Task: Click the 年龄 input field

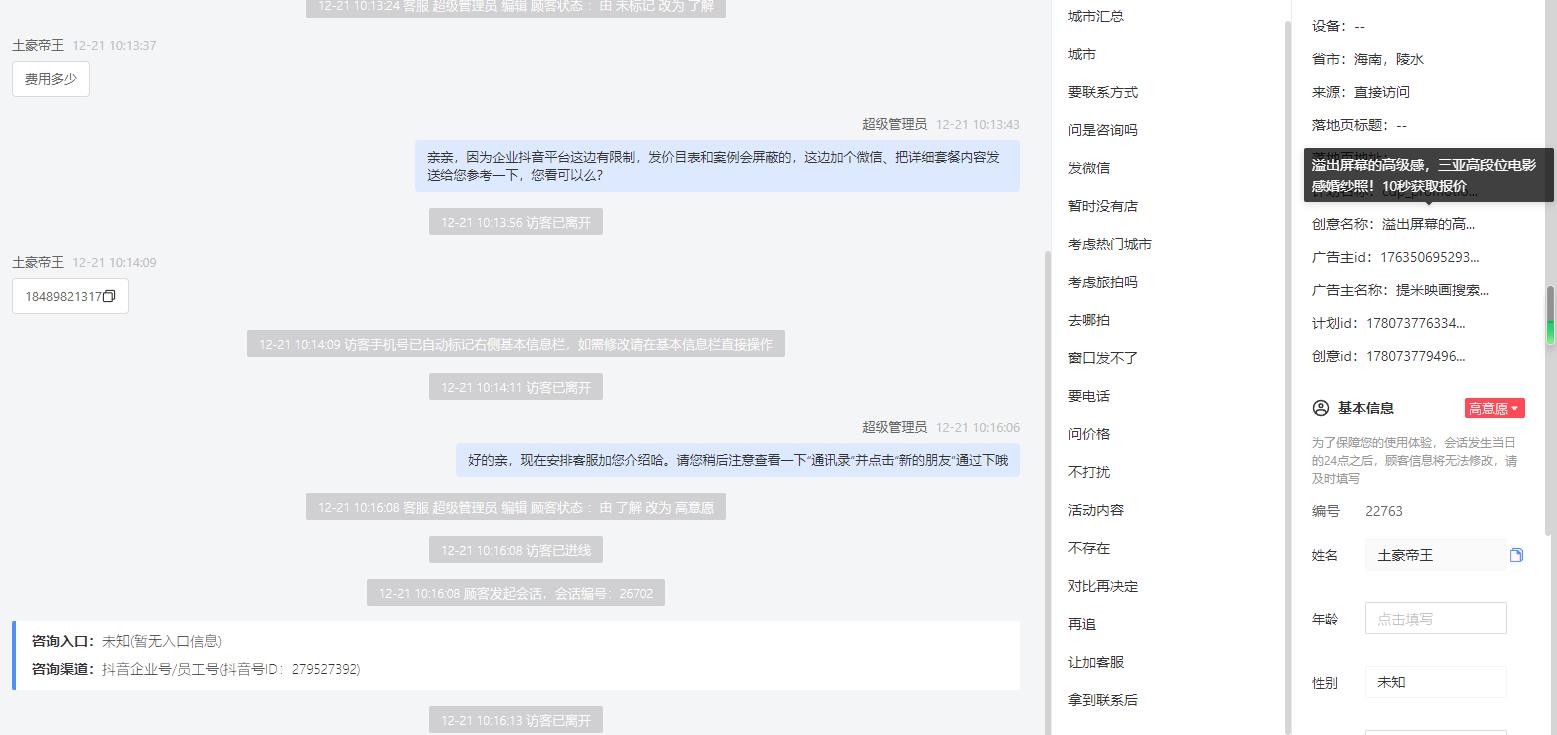Action: [x=1435, y=618]
